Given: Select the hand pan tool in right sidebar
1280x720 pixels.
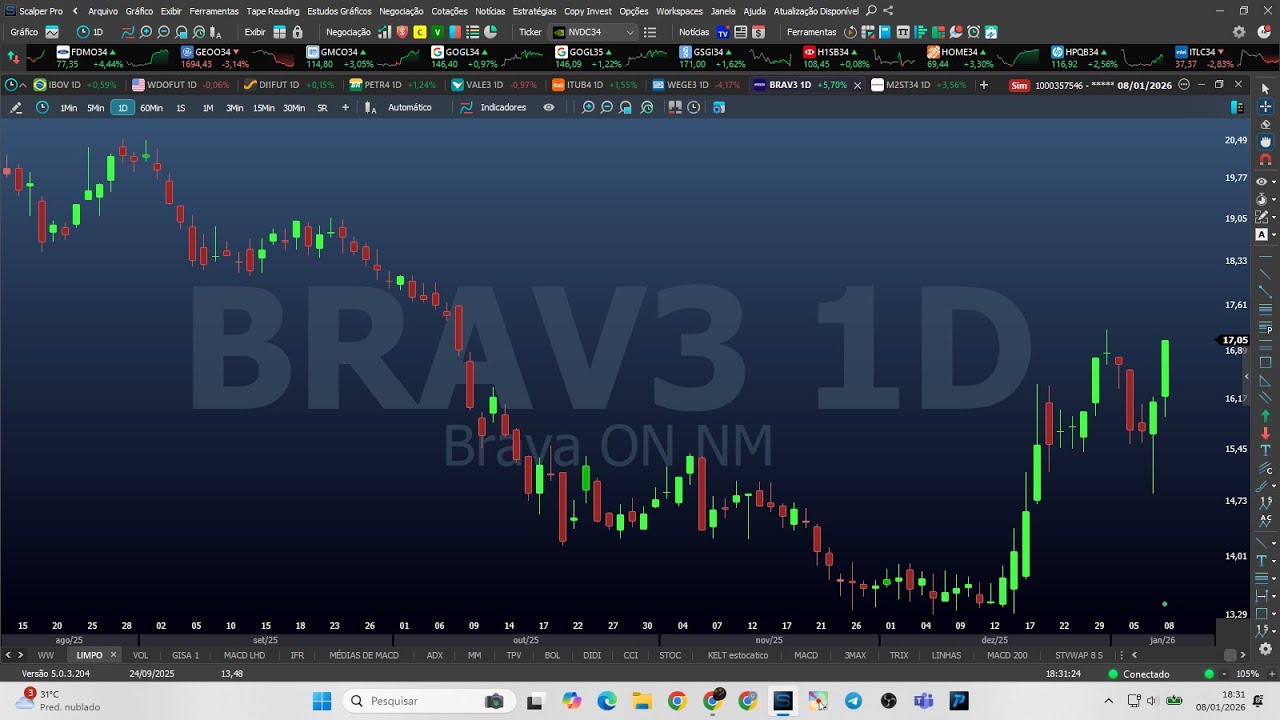Looking at the screenshot, I should pyautogui.click(x=1265, y=142).
